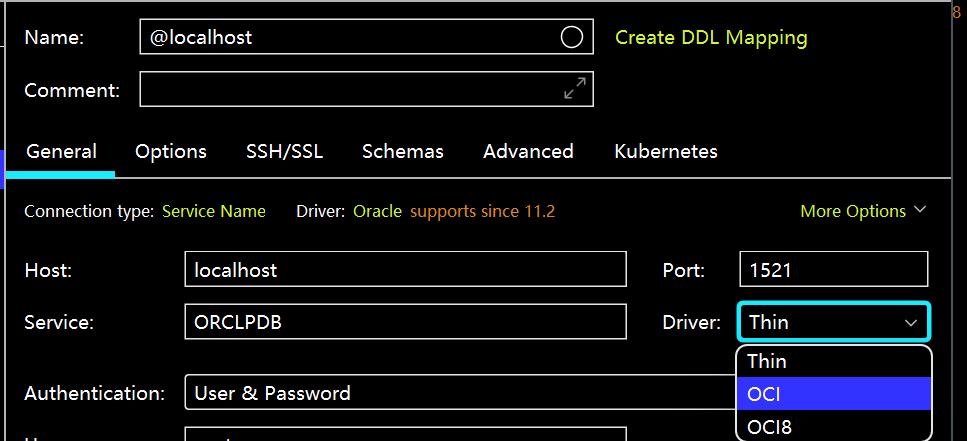Viewport: 967px width, 441px height.
Task: Focus the Port field showing 1521
Action: point(833,270)
